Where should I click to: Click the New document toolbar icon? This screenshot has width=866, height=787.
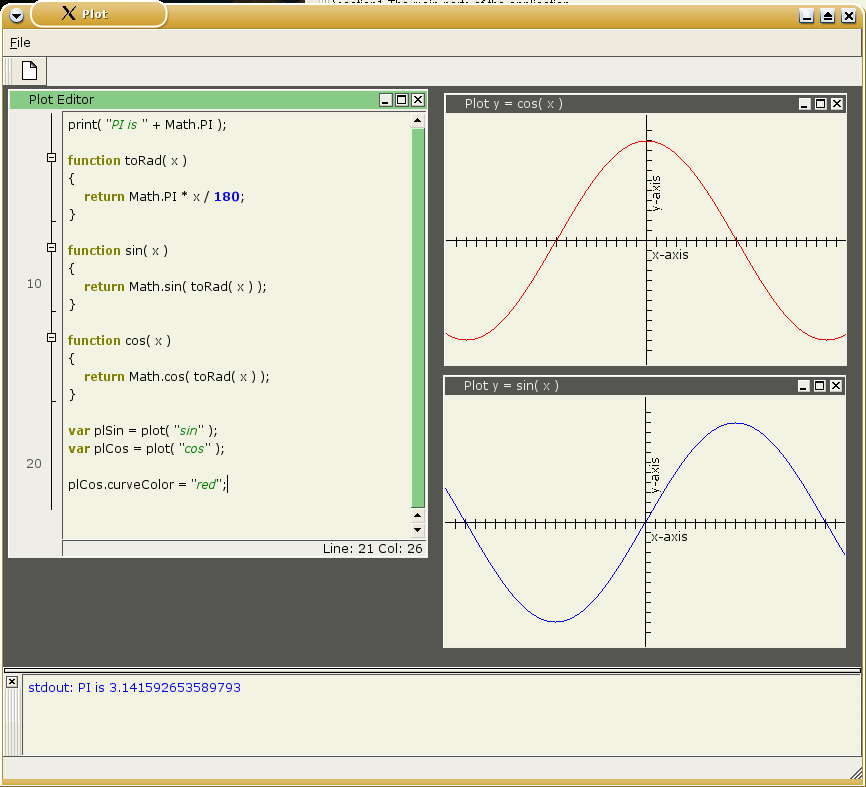pyautogui.click(x=29, y=71)
